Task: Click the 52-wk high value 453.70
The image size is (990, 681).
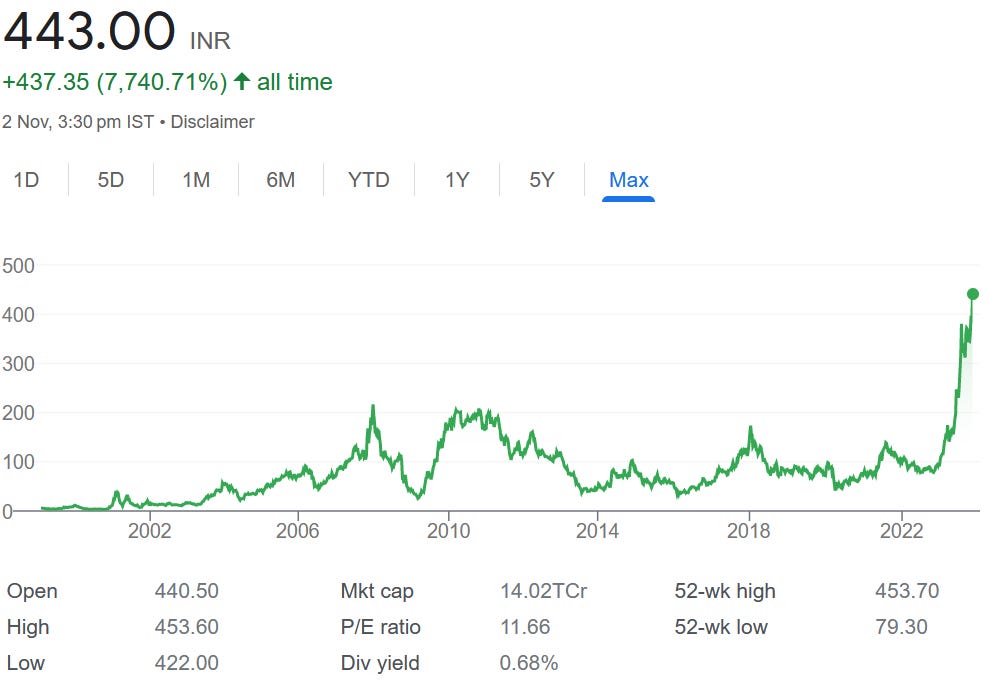Action: (907, 591)
